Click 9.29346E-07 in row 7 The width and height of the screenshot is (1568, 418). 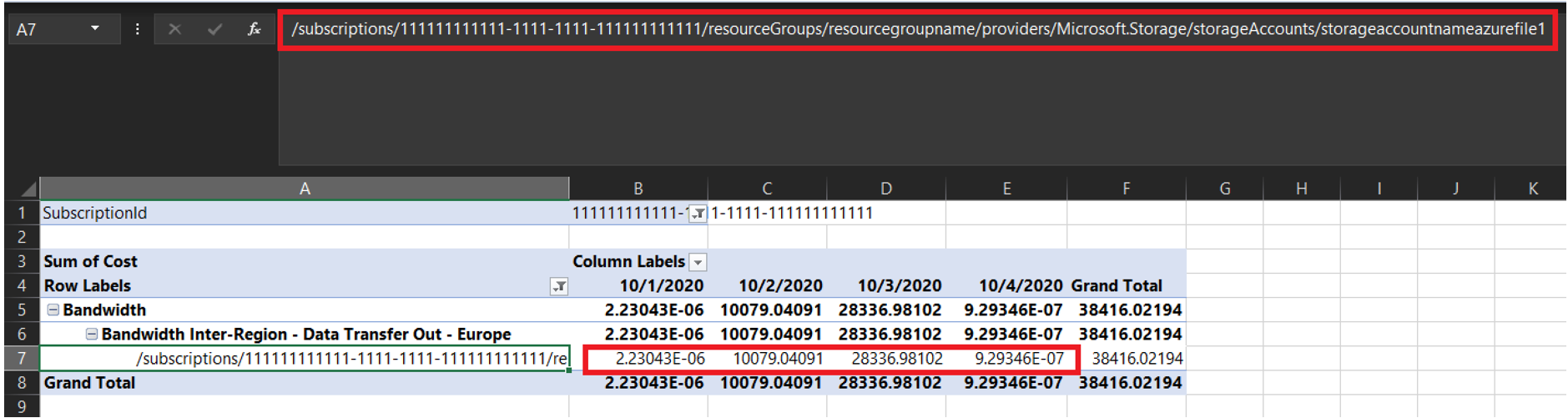pos(1019,359)
